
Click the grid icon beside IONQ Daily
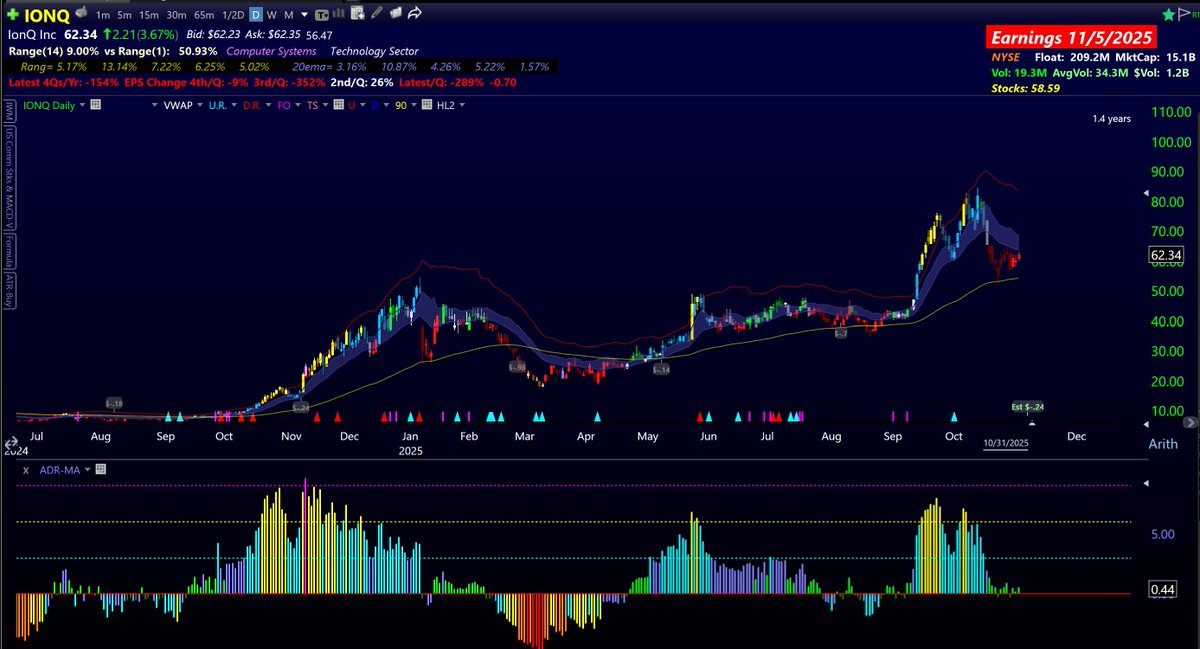[x=96, y=104]
